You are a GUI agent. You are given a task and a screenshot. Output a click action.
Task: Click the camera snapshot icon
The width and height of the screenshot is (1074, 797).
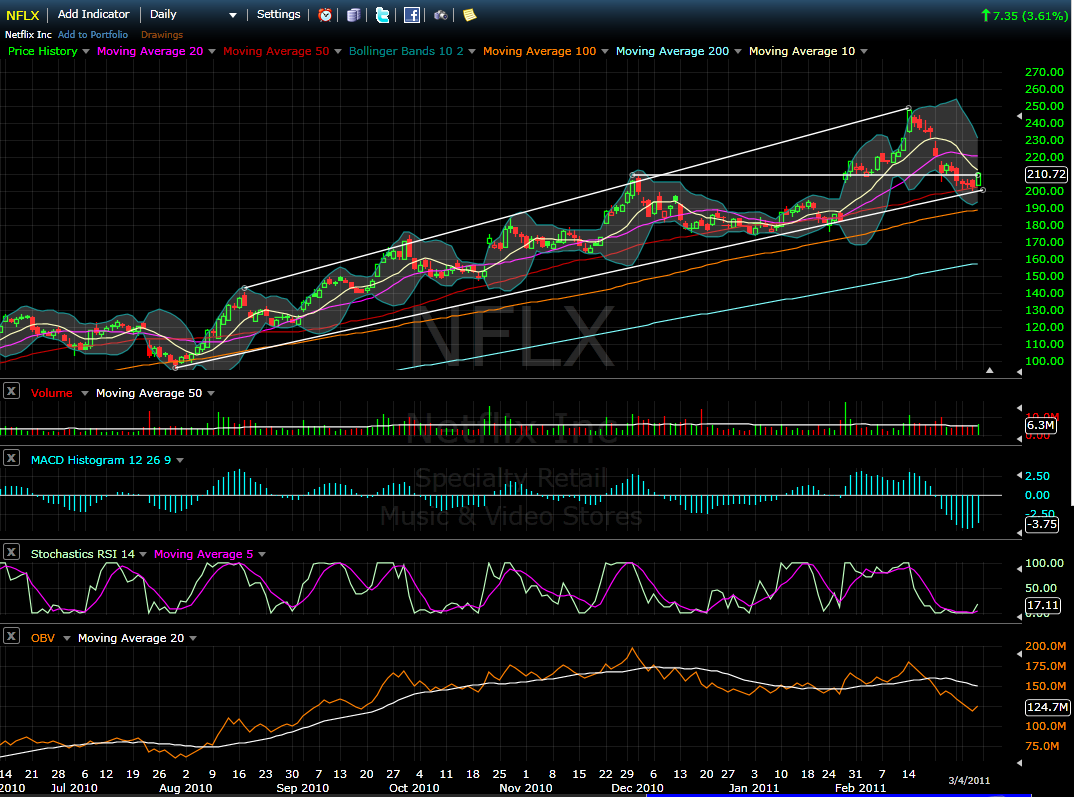coord(440,14)
